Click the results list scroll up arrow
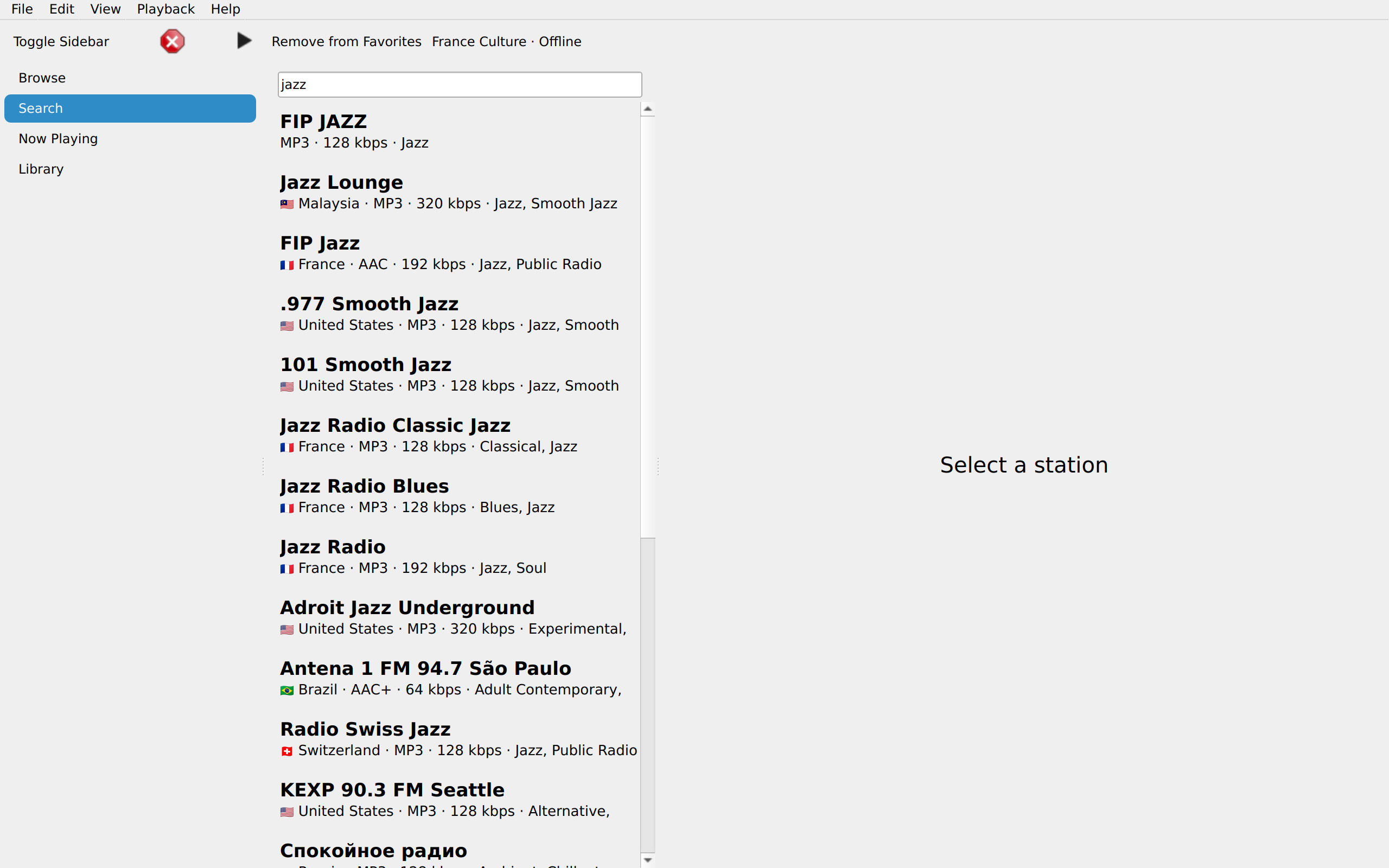Image resolution: width=1389 pixels, height=868 pixels. (x=648, y=109)
